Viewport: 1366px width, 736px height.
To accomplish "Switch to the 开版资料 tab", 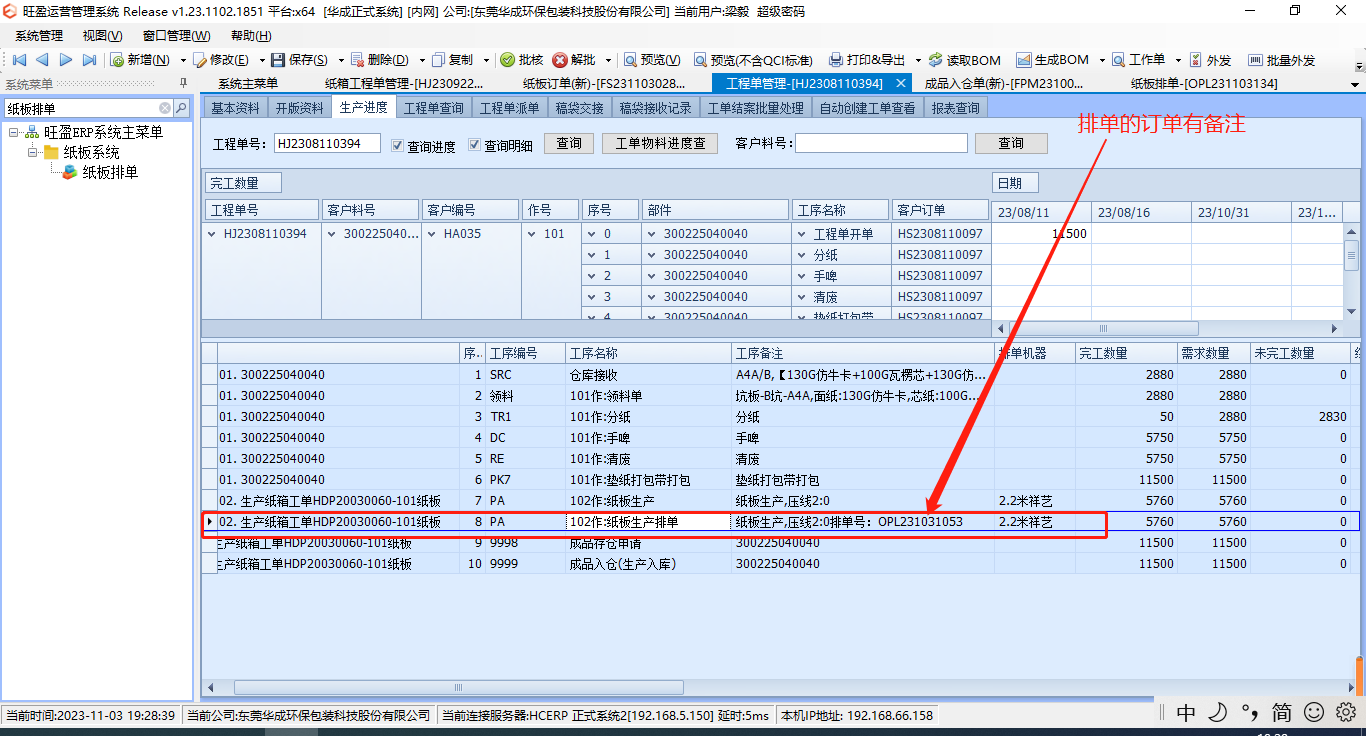I will (299, 107).
